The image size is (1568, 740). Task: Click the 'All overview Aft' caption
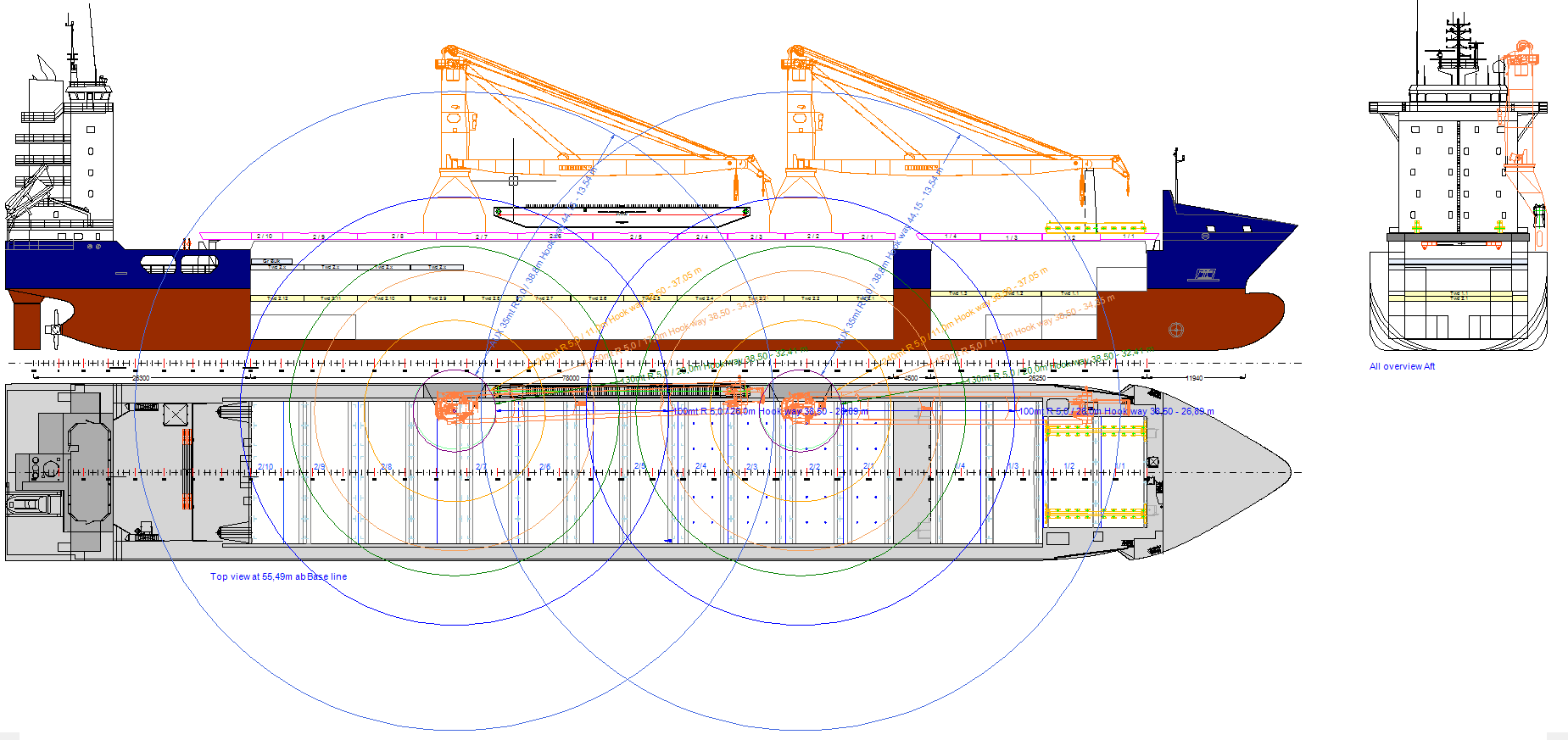(1402, 366)
